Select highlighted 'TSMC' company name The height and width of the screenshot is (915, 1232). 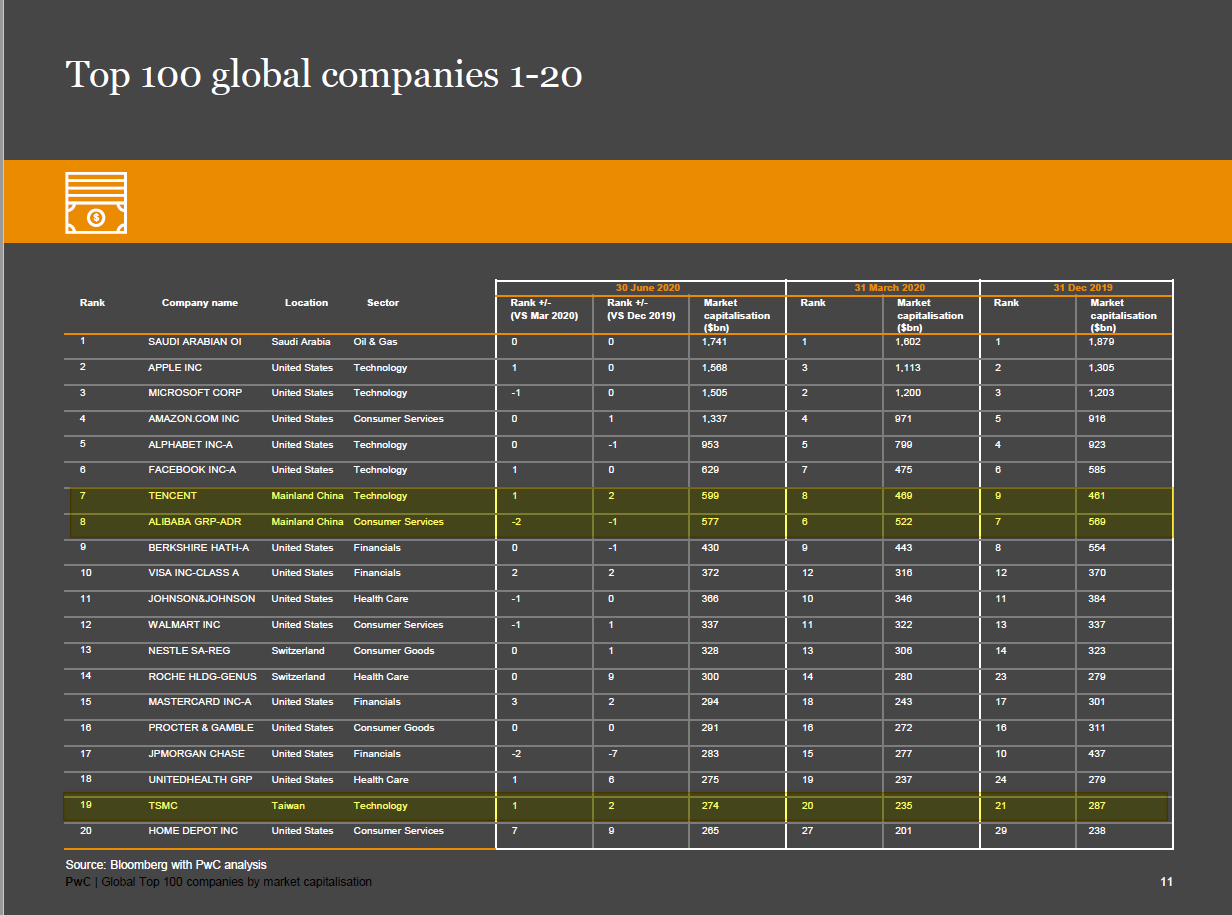coord(163,806)
